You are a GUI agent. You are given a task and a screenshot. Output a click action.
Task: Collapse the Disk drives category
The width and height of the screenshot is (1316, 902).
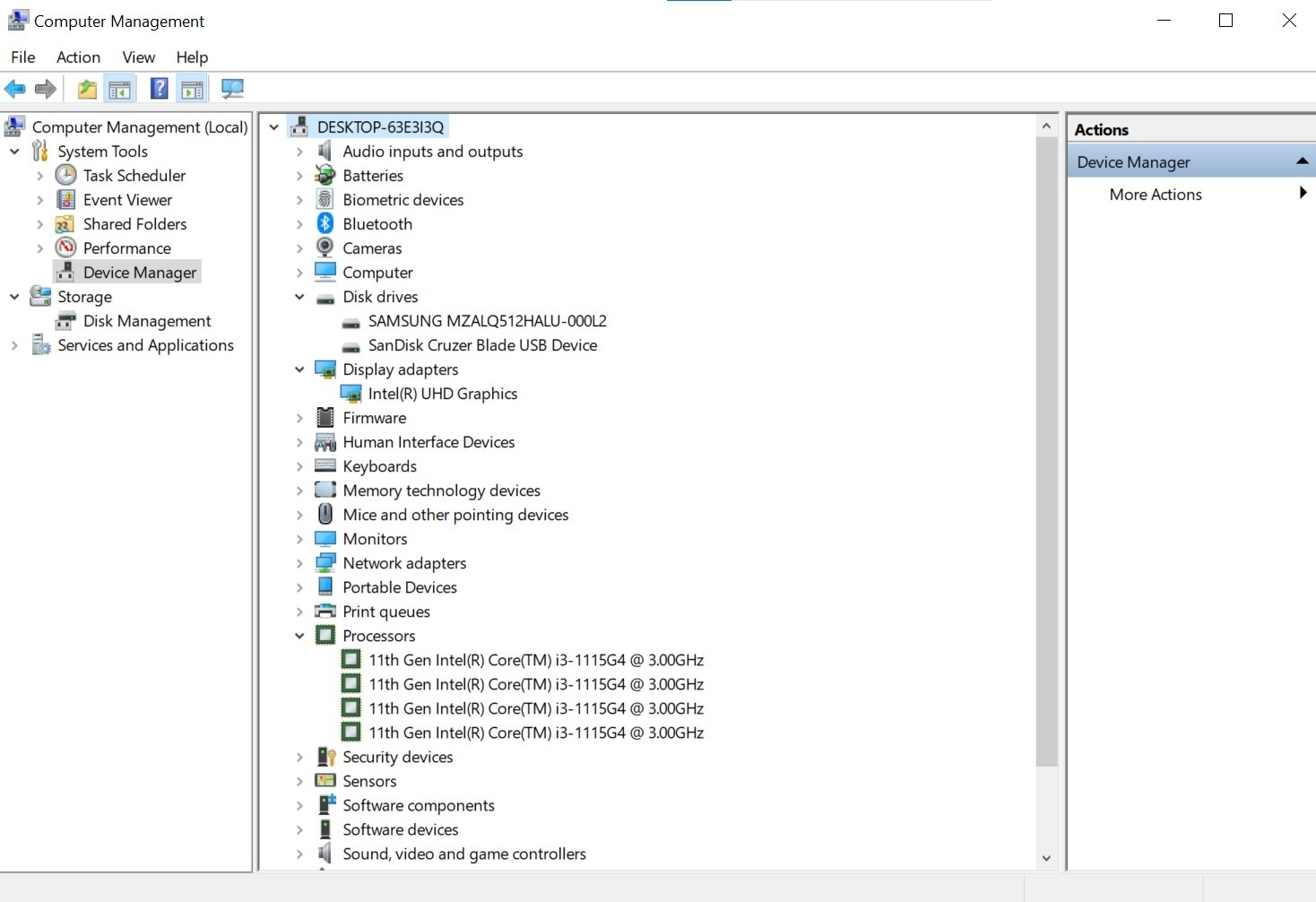(x=299, y=298)
